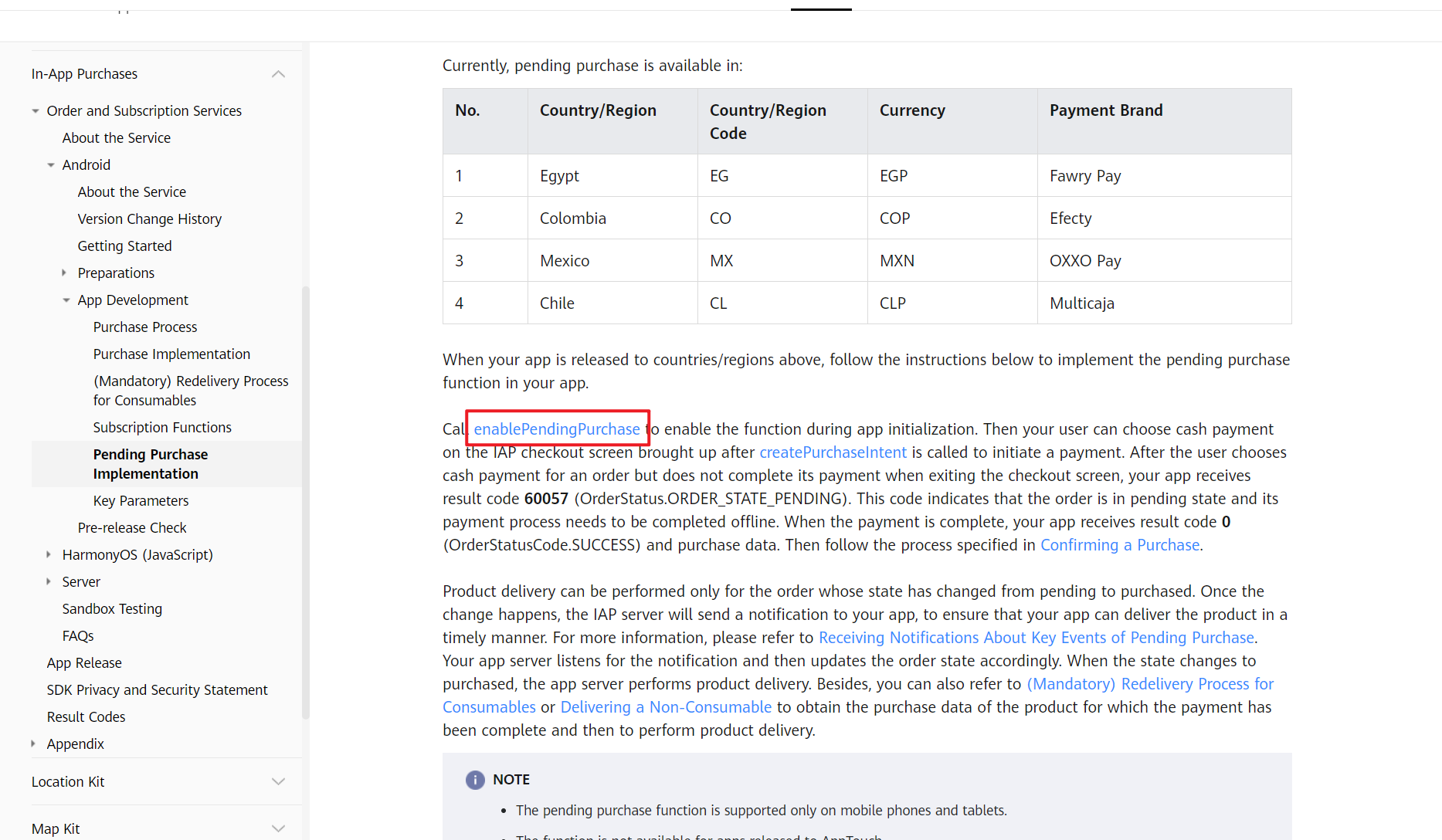
Task: Expand the HarmonyOS (JavaScript) section
Action: tap(49, 554)
